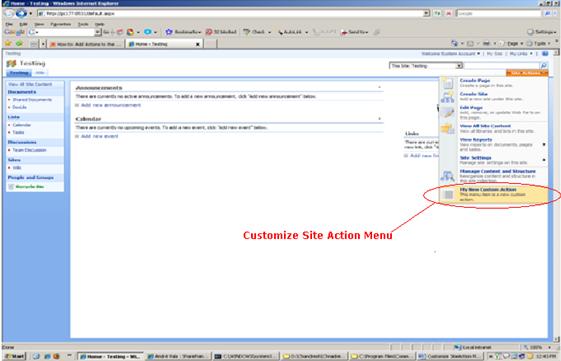Screen dimensions: 561x361
Task: Expand the View Reports submenu arrow
Action: [x=544, y=145]
